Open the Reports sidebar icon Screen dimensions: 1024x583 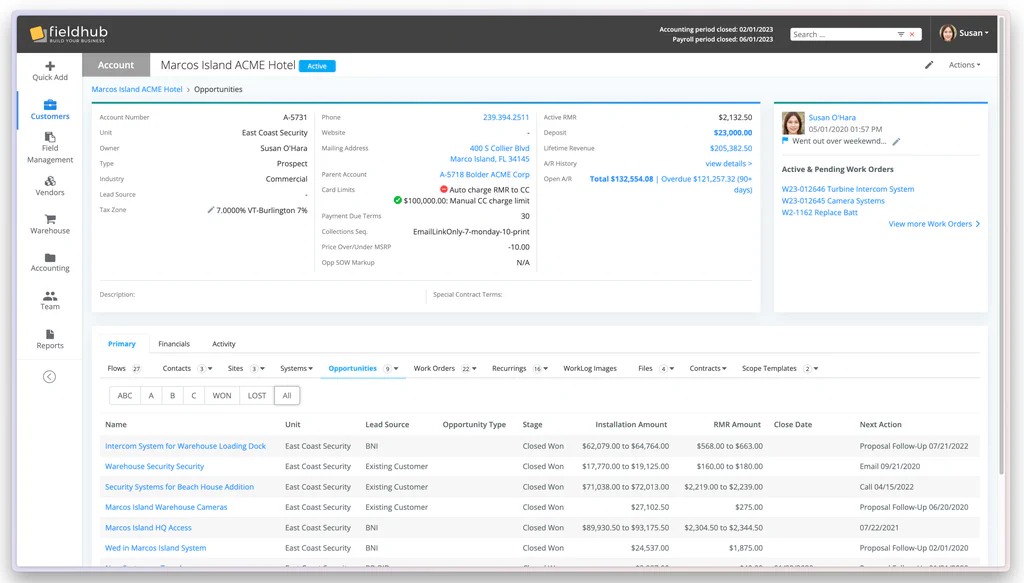(49, 336)
